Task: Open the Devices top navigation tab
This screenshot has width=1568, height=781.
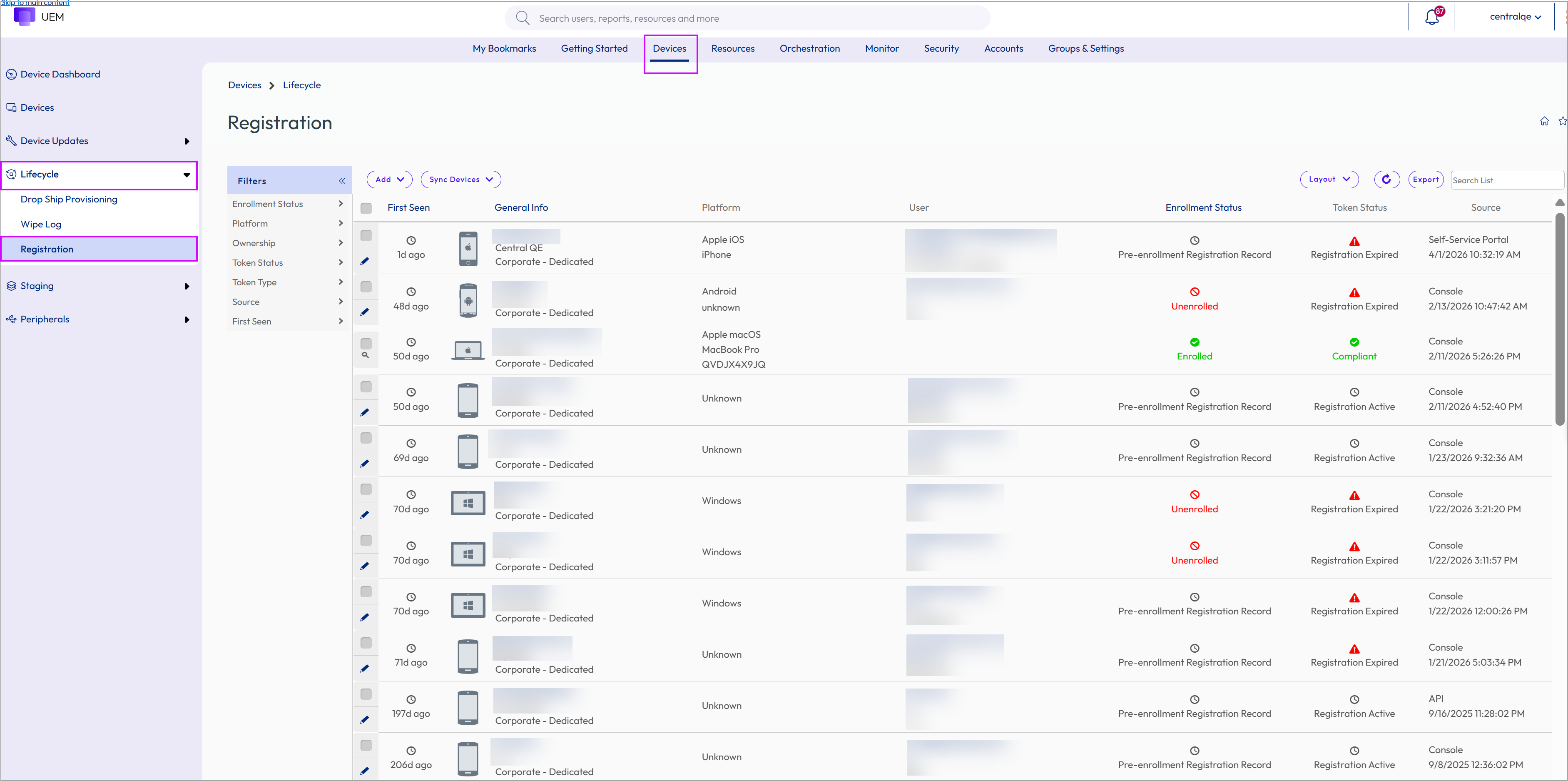Action: 669,49
